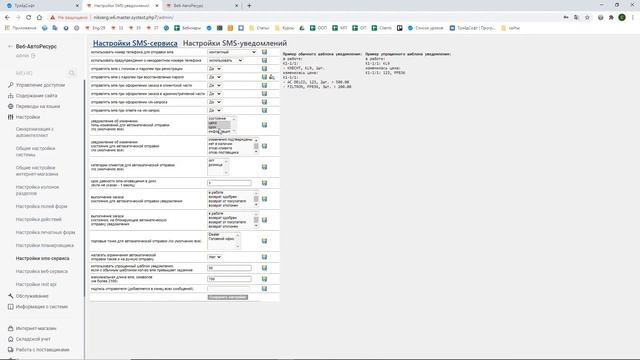The height and width of the screenshot is (360, 640).
Task: Open Управление доступом in the sidebar
Action: 40,85
